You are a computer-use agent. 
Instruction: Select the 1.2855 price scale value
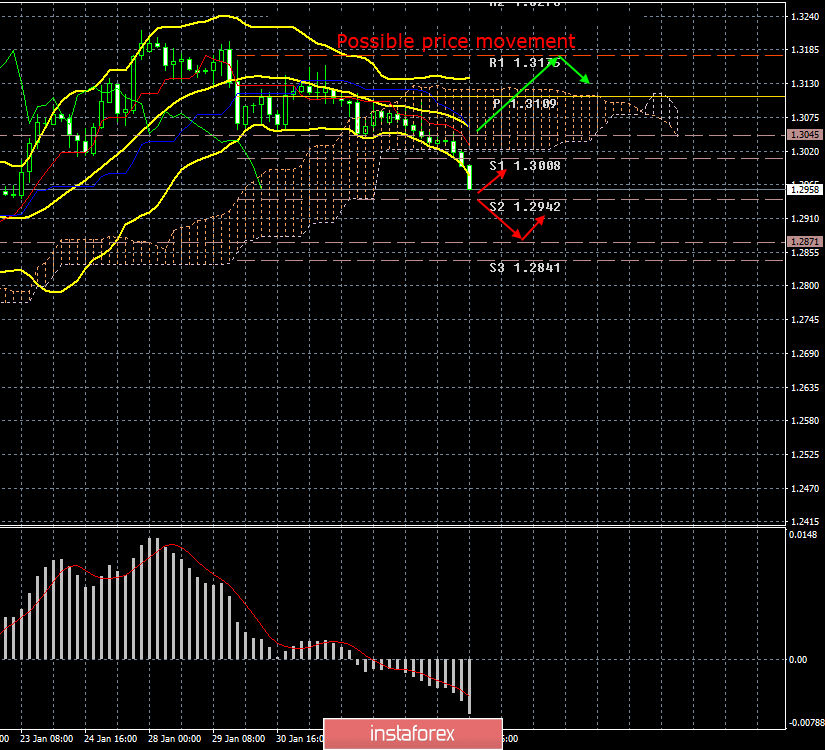coord(805,252)
